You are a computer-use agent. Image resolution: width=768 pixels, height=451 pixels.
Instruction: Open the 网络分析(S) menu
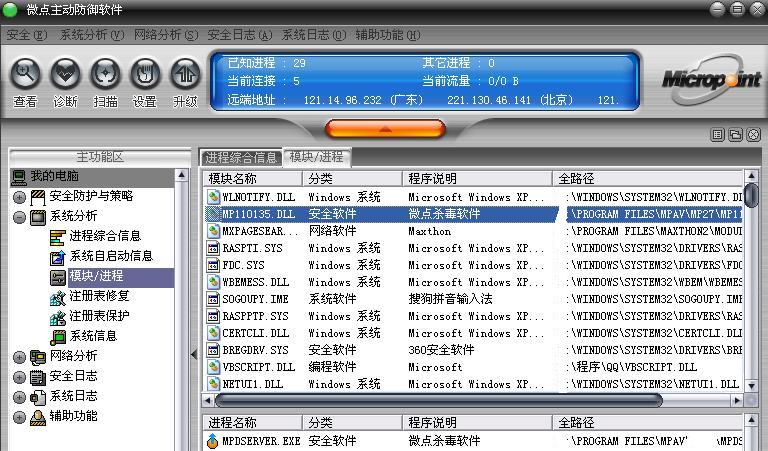point(166,35)
